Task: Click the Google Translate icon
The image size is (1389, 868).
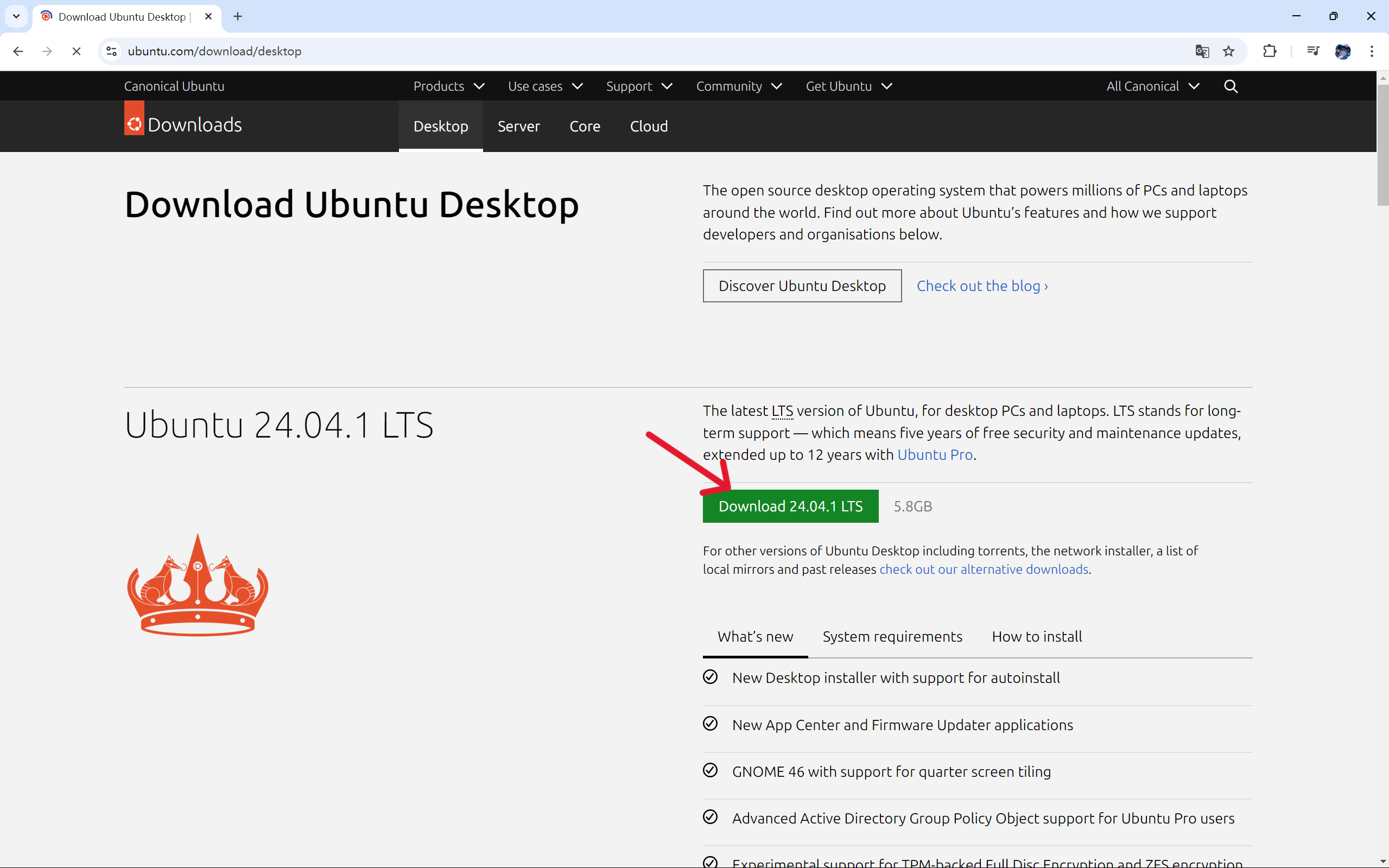Action: coord(1202,52)
